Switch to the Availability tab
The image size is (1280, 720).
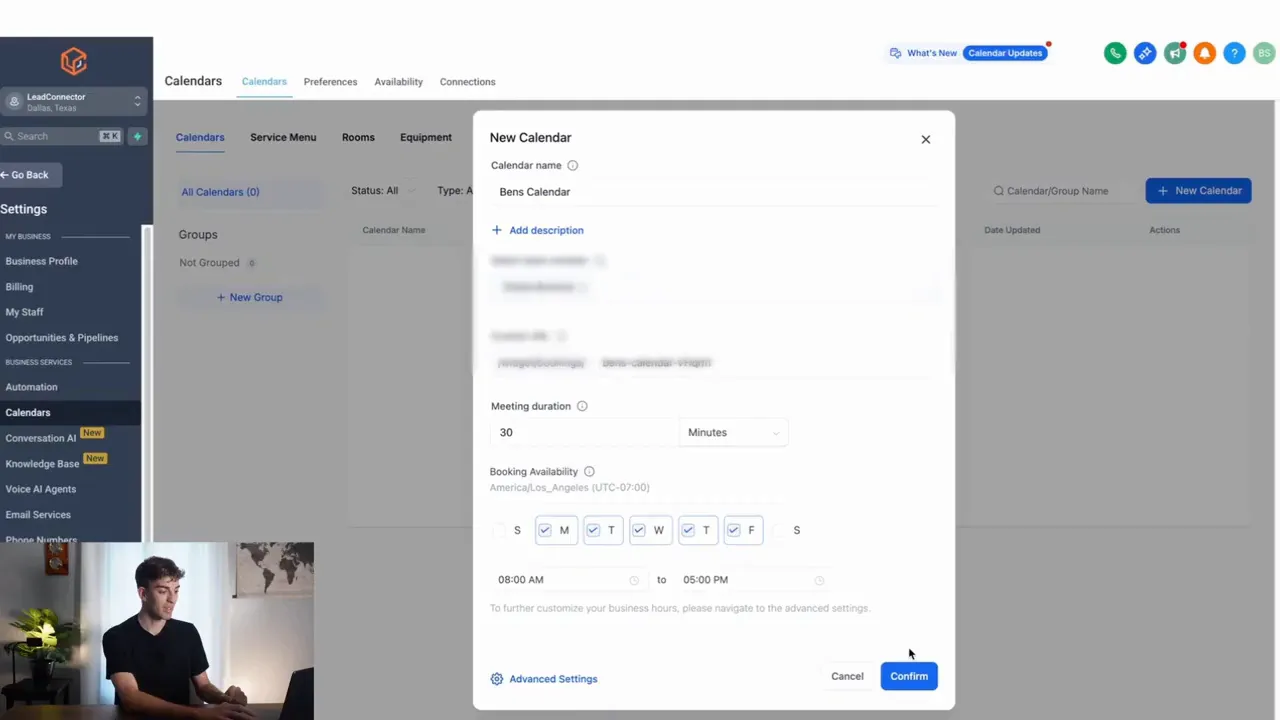(398, 82)
